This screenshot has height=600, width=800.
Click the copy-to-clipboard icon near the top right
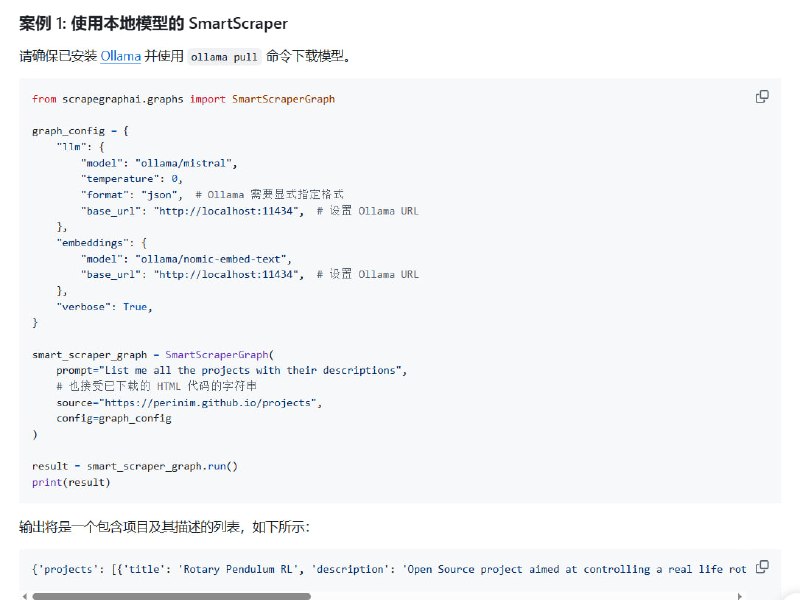click(x=762, y=96)
